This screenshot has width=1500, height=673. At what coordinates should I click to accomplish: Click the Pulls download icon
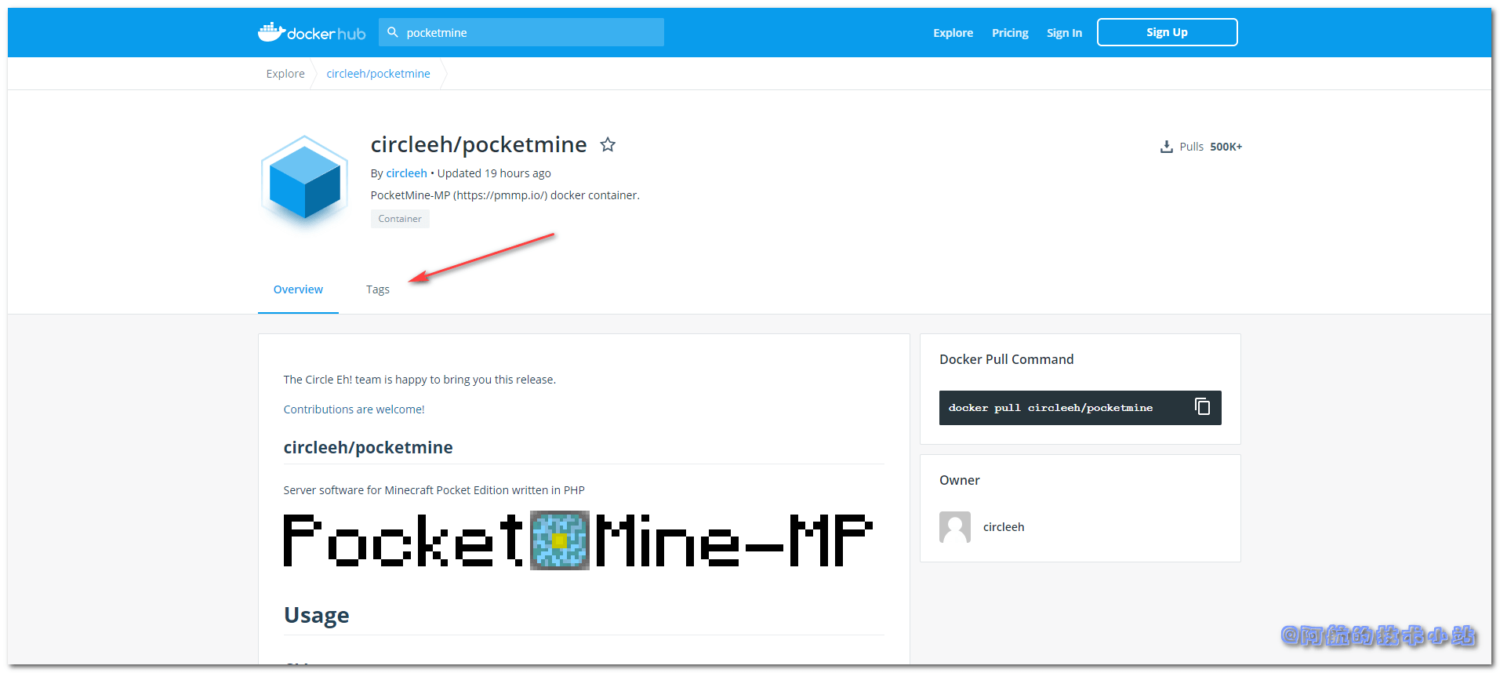(x=1166, y=146)
